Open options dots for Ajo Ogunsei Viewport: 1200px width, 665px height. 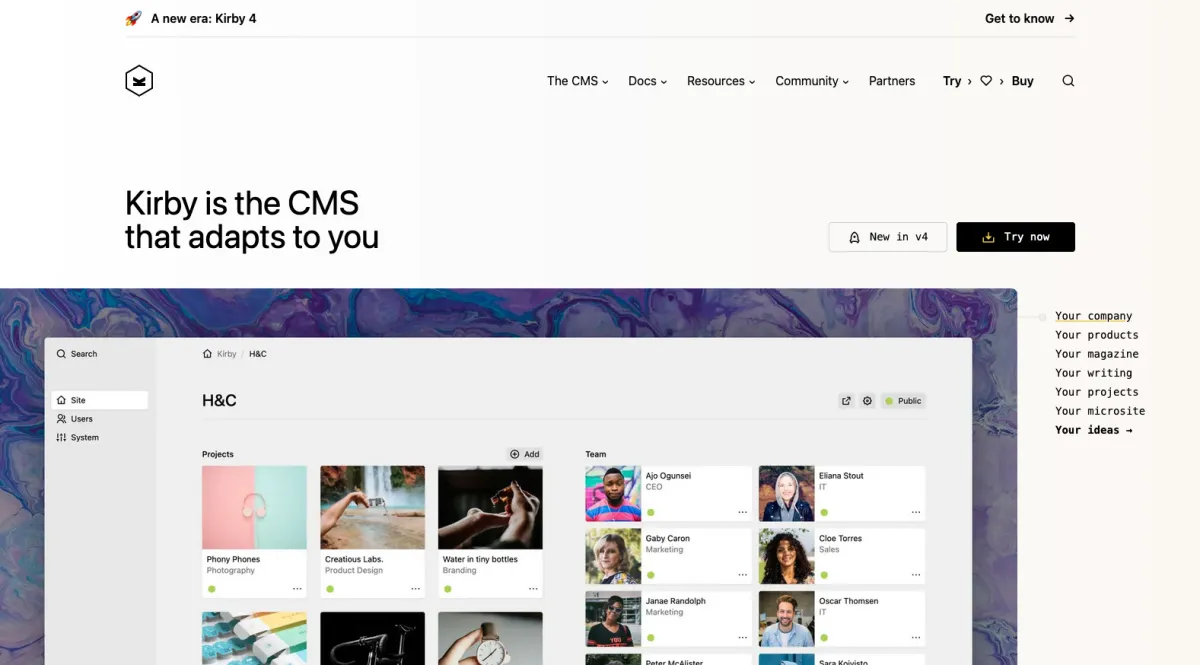pyautogui.click(x=742, y=512)
